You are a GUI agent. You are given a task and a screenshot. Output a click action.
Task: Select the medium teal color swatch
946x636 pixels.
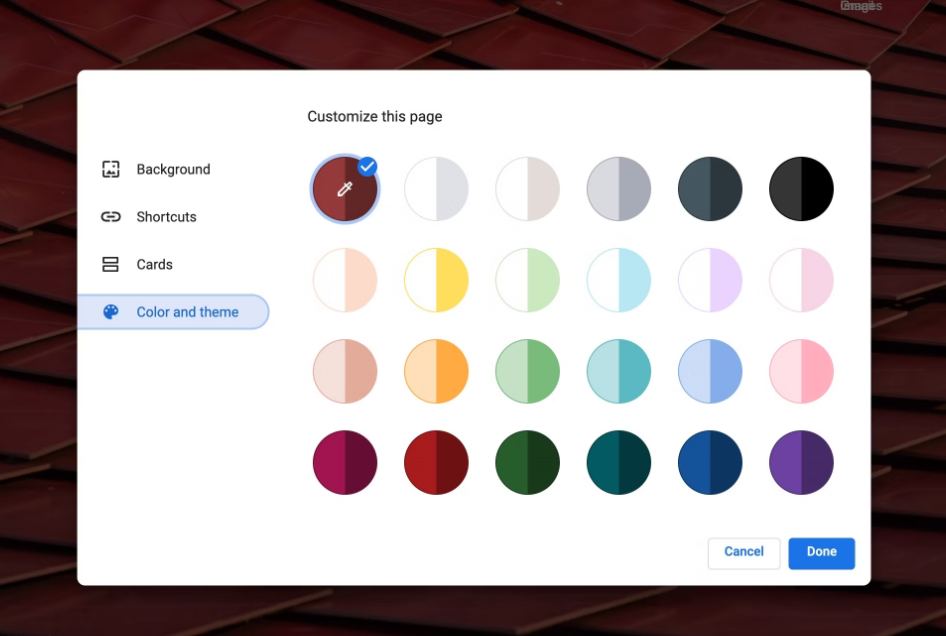[619, 371]
